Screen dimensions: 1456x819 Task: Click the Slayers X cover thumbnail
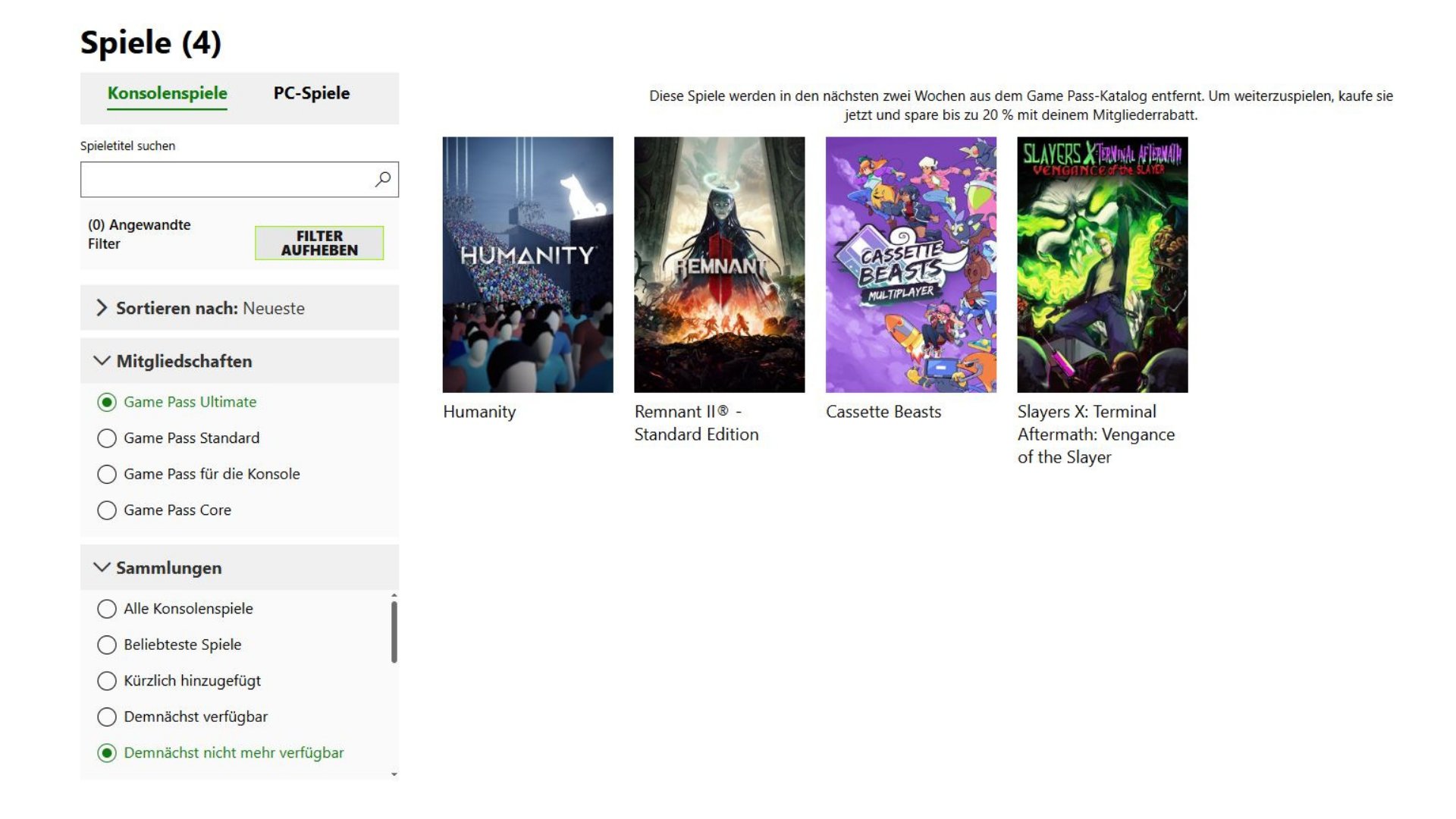(x=1103, y=265)
